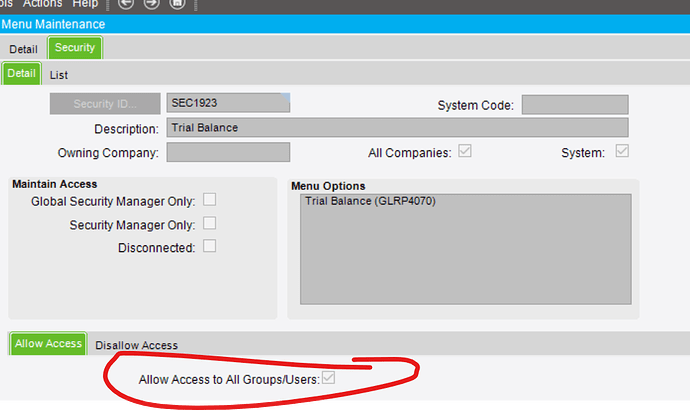Select the green Detail sub-tab
The height and width of the screenshot is (410, 690).
click(21, 73)
